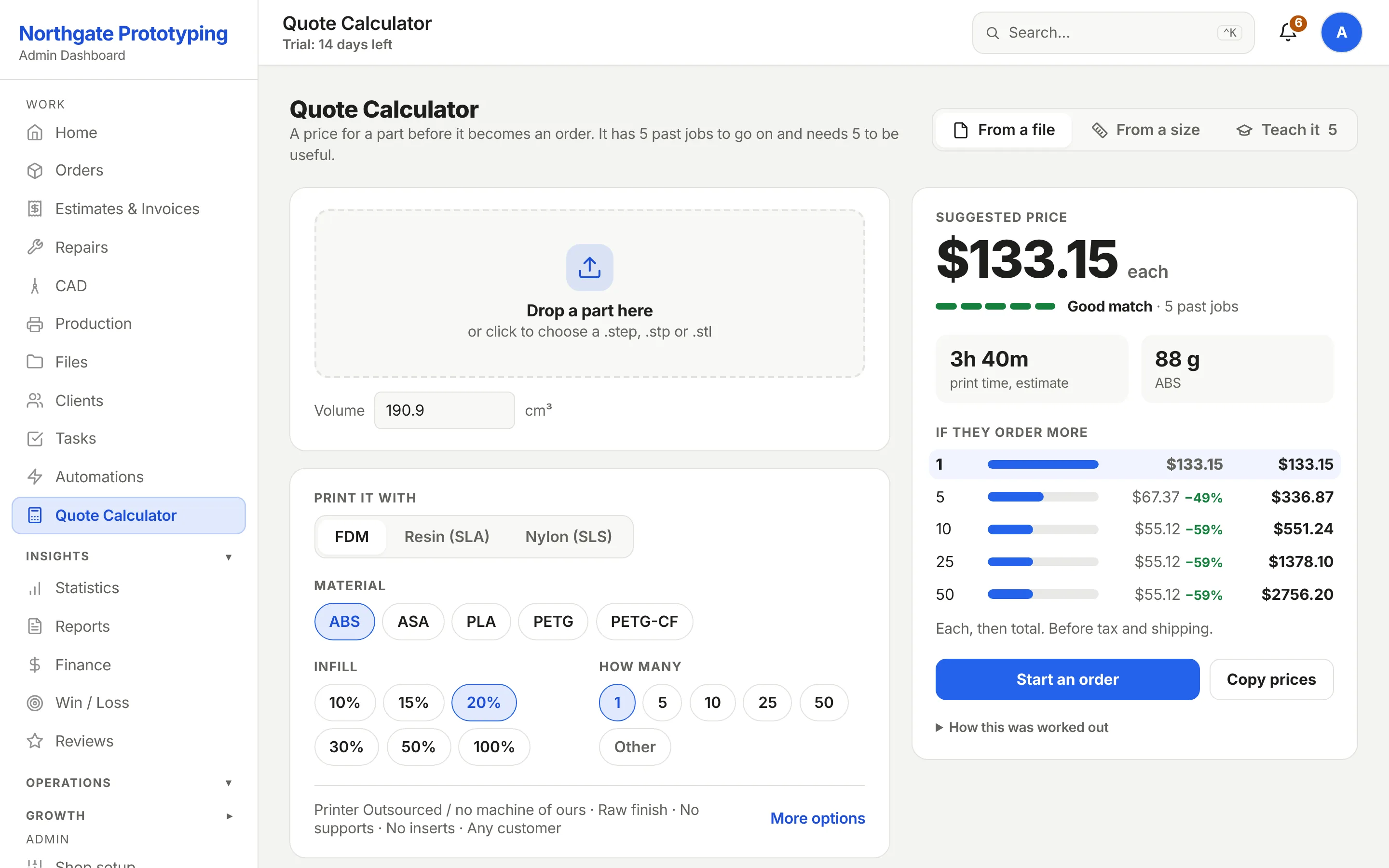Click the 88 g ABS weight card
This screenshot has width=1389, height=868.
coord(1237,369)
